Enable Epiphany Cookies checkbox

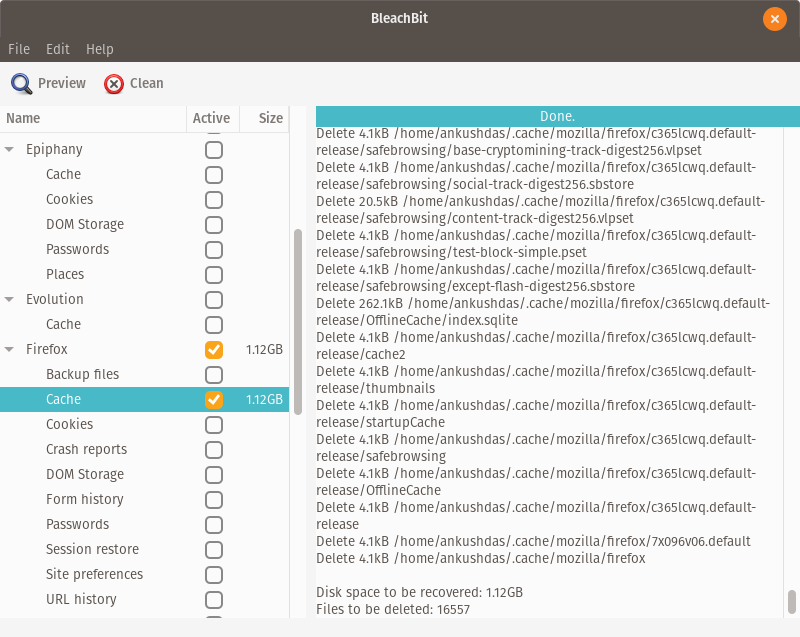[x=214, y=200]
